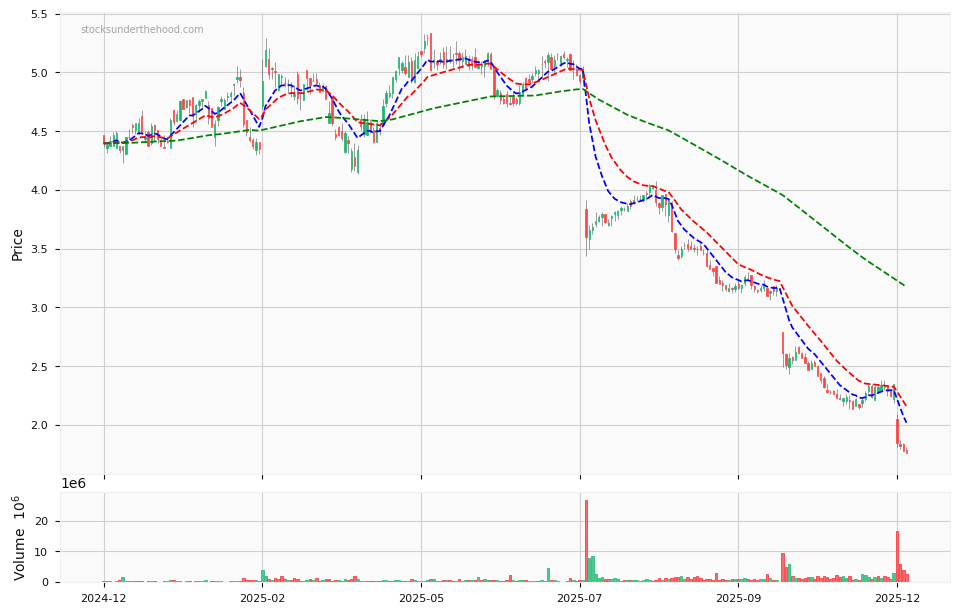Select the 2025-05 date label
Image resolution: width=960 pixels, height=614 pixels.
(421, 597)
